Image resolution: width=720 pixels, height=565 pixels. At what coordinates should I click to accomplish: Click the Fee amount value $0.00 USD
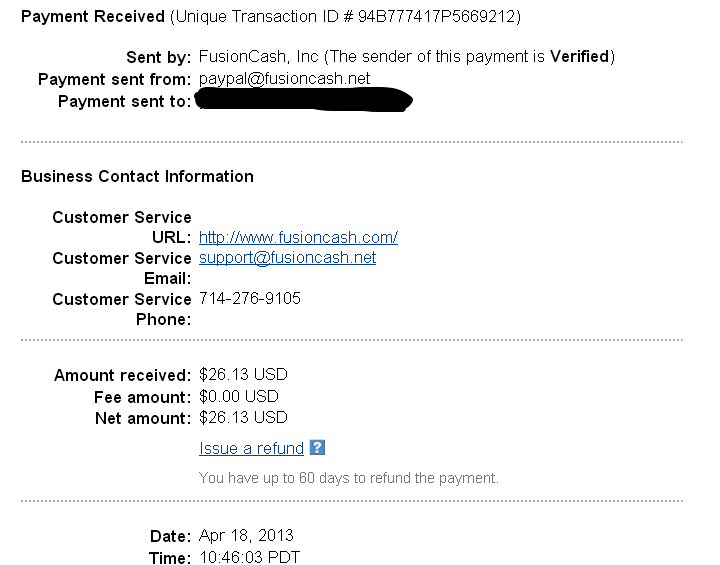[x=239, y=396]
